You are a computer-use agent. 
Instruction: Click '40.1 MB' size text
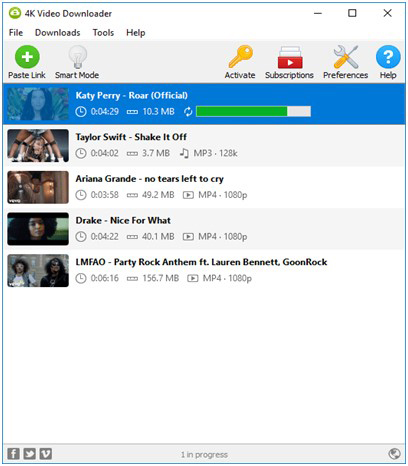158,237
